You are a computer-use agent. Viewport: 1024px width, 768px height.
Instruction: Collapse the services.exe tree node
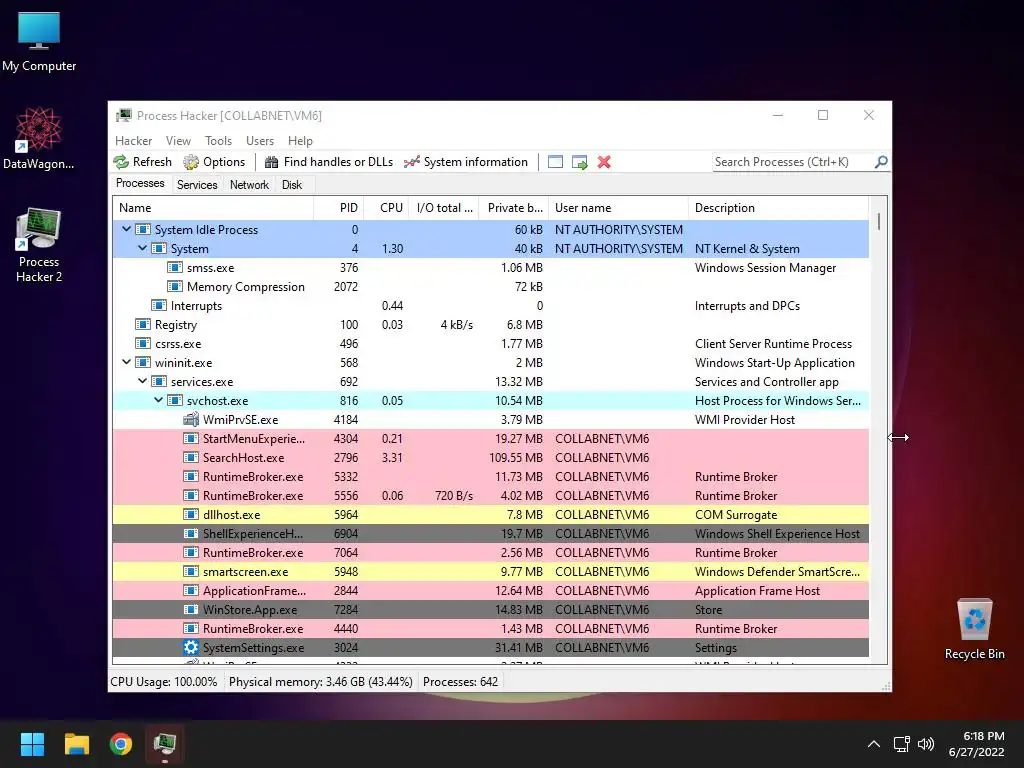[142, 381]
